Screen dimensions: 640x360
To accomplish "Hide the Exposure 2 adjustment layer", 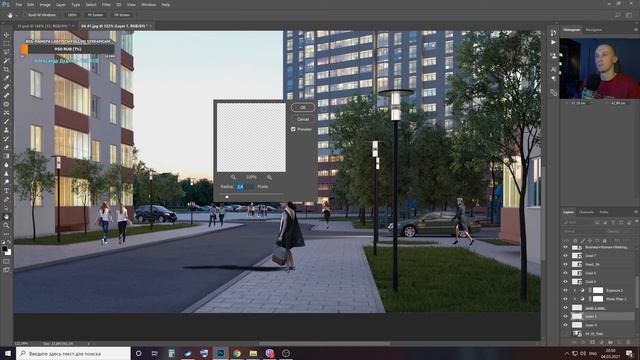I will coord(565,290).
